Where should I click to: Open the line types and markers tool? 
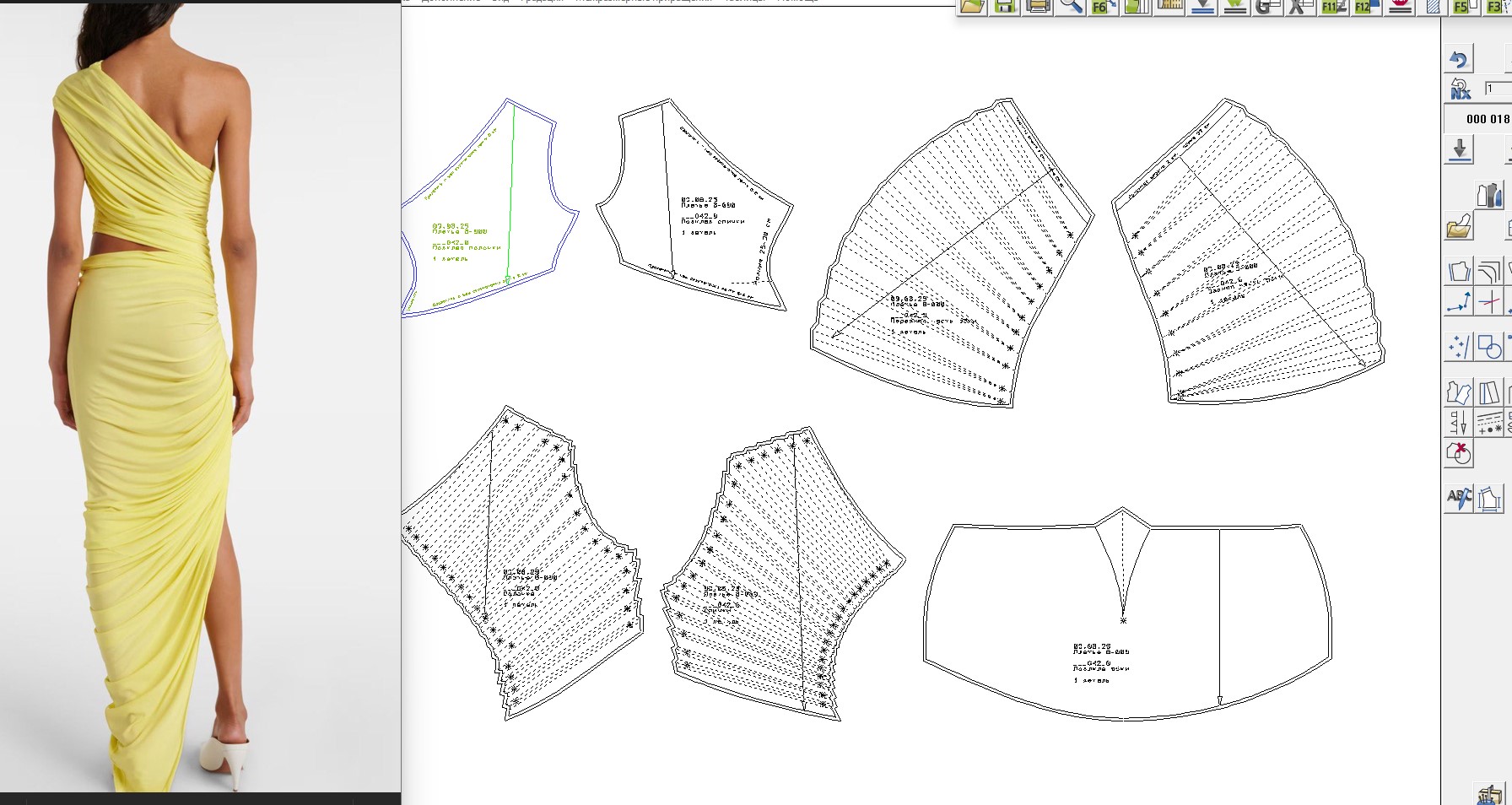[1489, 423]
